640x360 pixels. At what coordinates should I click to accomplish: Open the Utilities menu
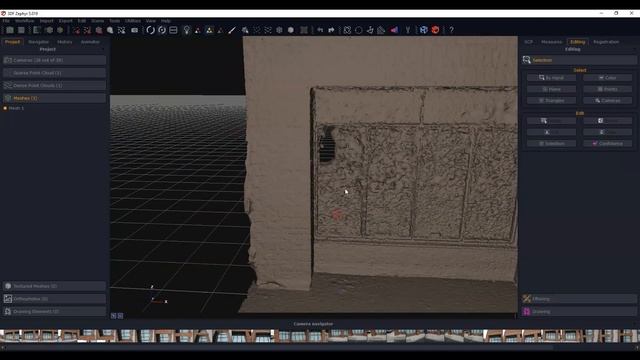click(133, 21)
